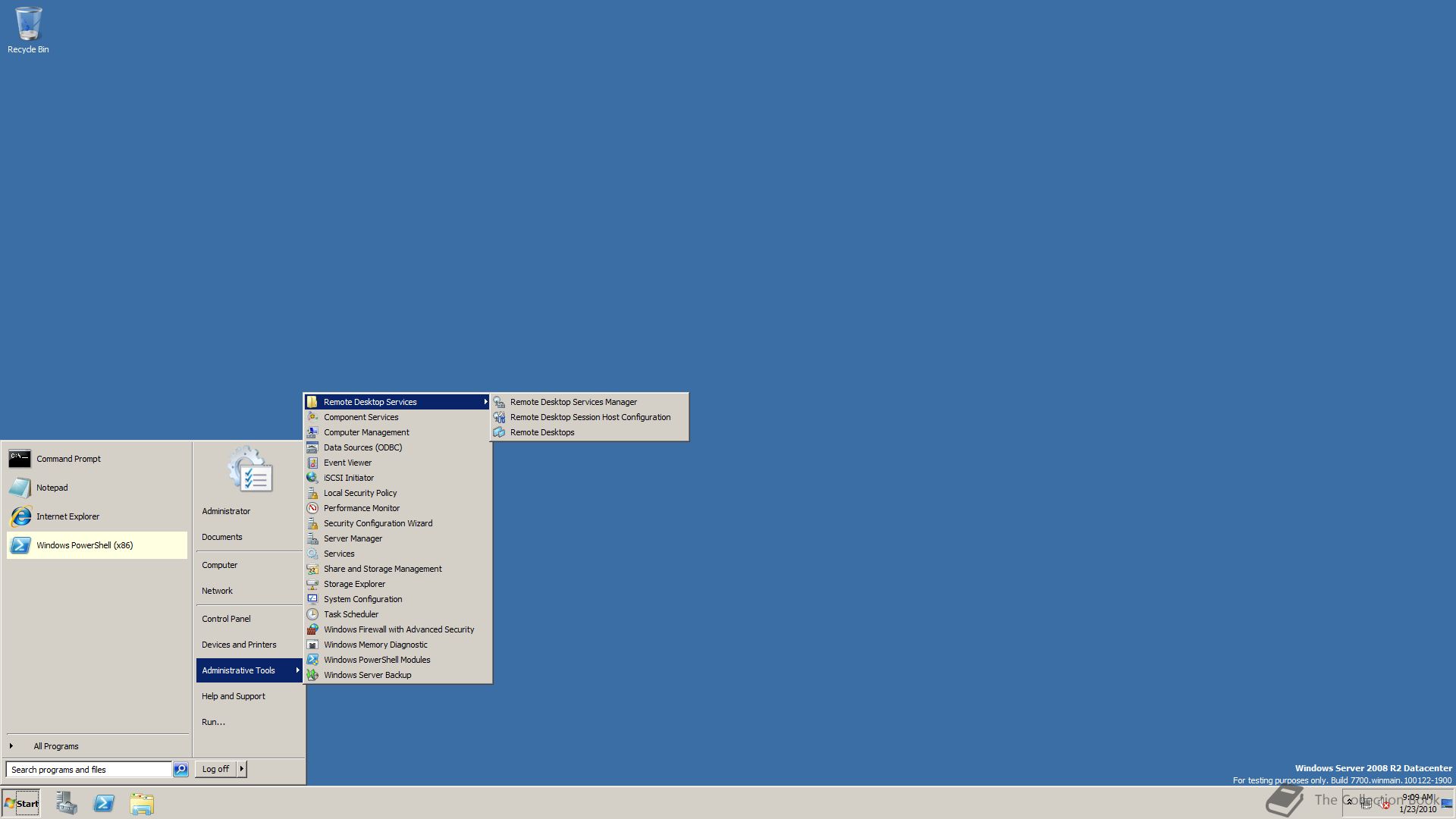Click the System Configuration icon
The image size is (1456, 819).
(x=312, y=599)
